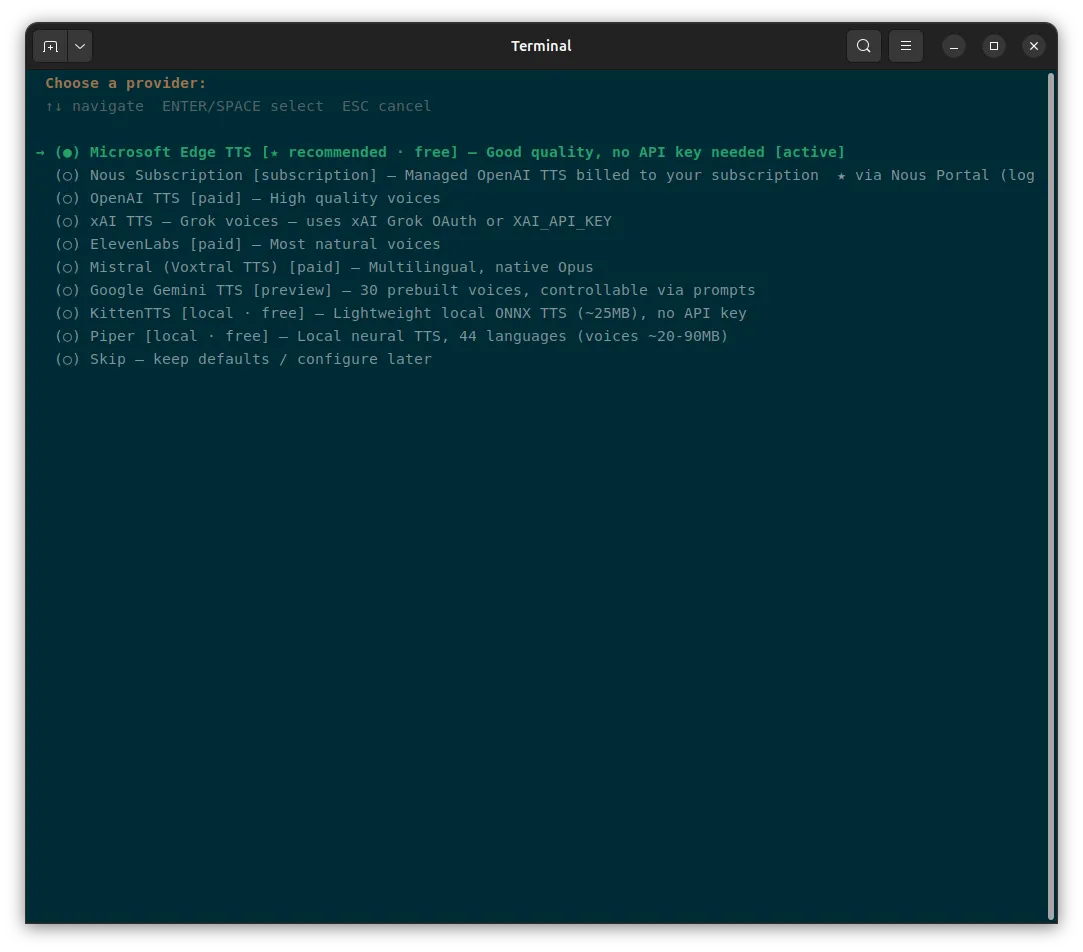Select ElevenLabs paid provider option

coord(247,244)
